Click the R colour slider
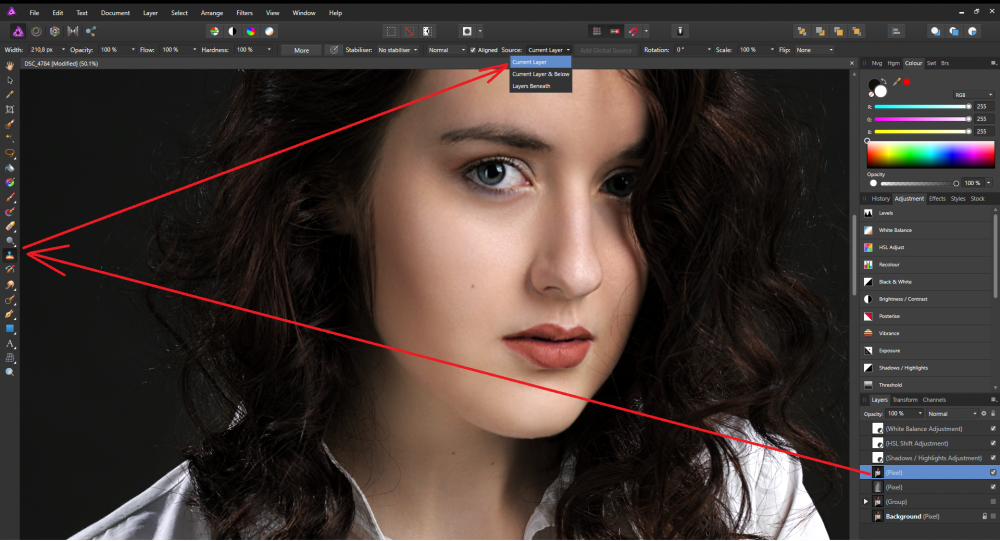The image size is (1000, 541). click(x=923, y=107)
